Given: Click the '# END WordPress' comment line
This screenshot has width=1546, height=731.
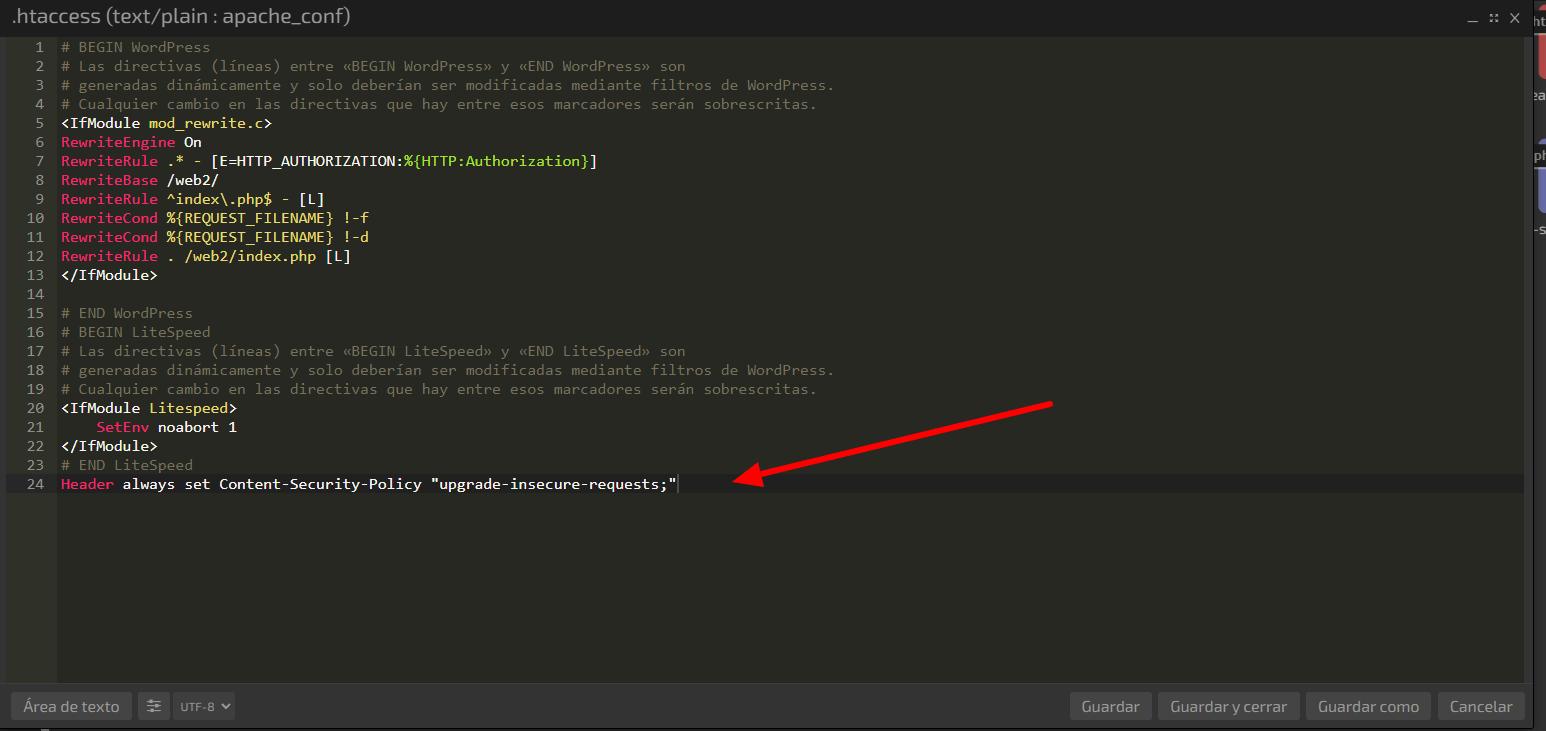Looking at the screenshot, I should [x=127, y=313].
